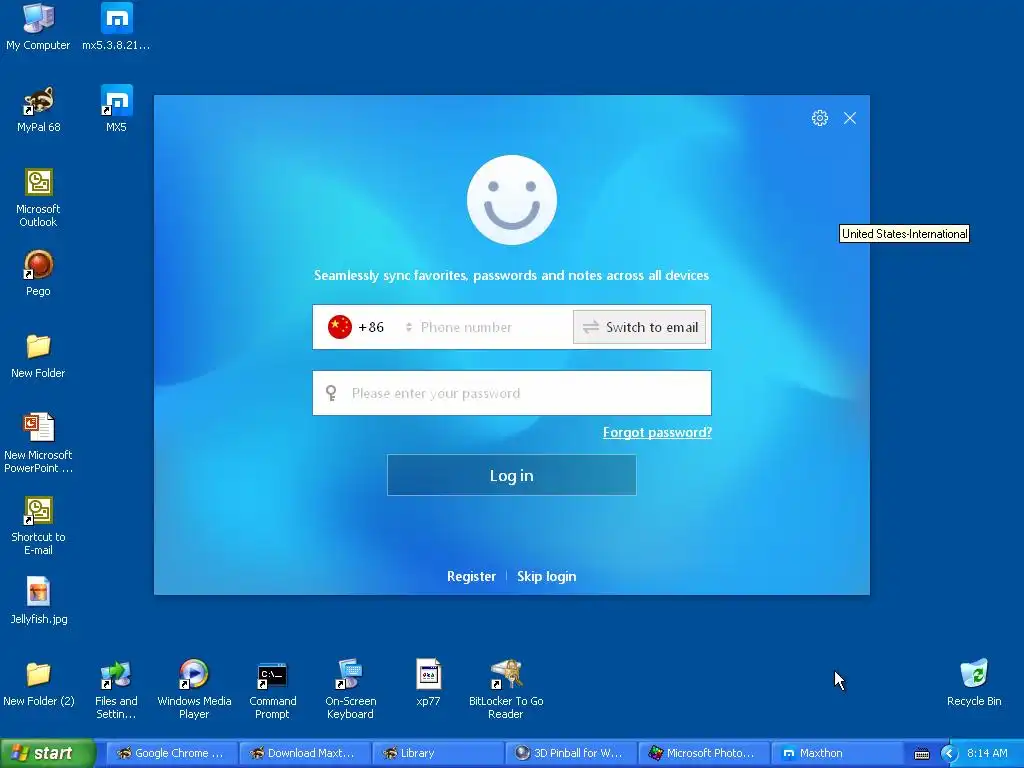Select the Shortcut to E-mail icon
The height and width of the screenshot is (768, 1024).
[x=38, y=526]
